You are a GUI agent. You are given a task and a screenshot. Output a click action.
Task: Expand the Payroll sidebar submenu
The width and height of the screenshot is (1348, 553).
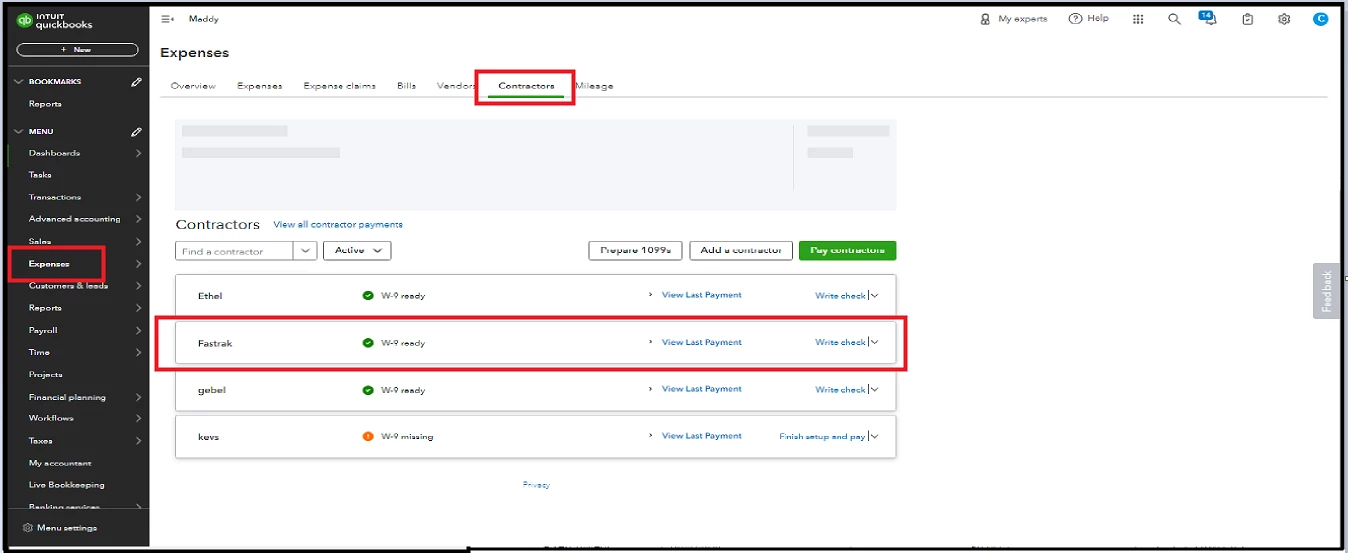(138, 330)
